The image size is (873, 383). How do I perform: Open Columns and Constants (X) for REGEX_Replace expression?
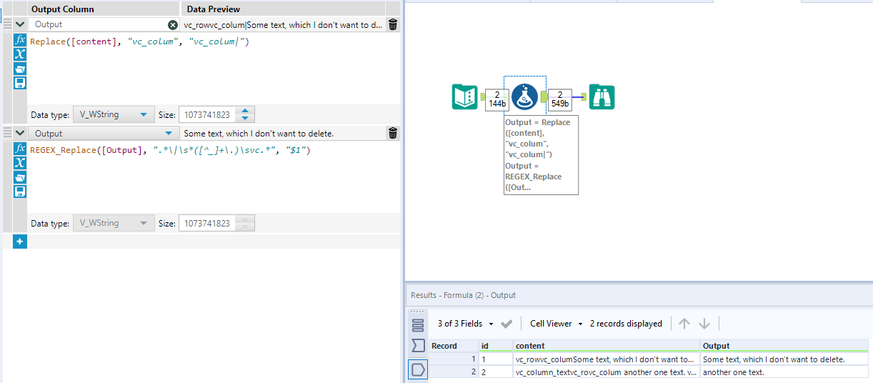20,163
